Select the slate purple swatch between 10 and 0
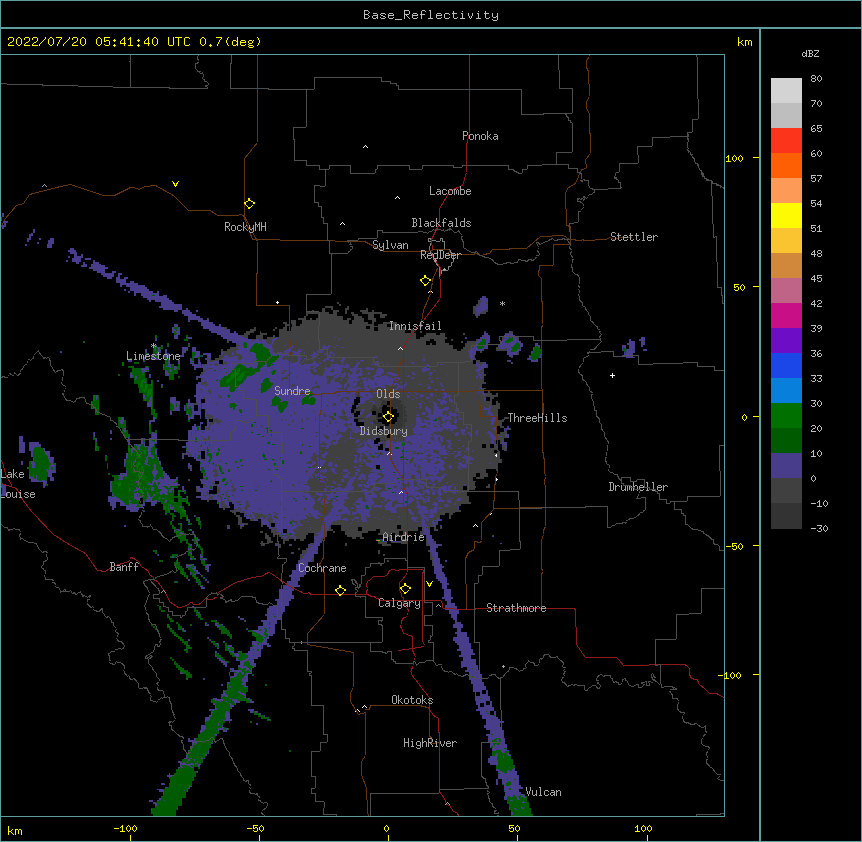862x842 pixels. click(786, 466)
